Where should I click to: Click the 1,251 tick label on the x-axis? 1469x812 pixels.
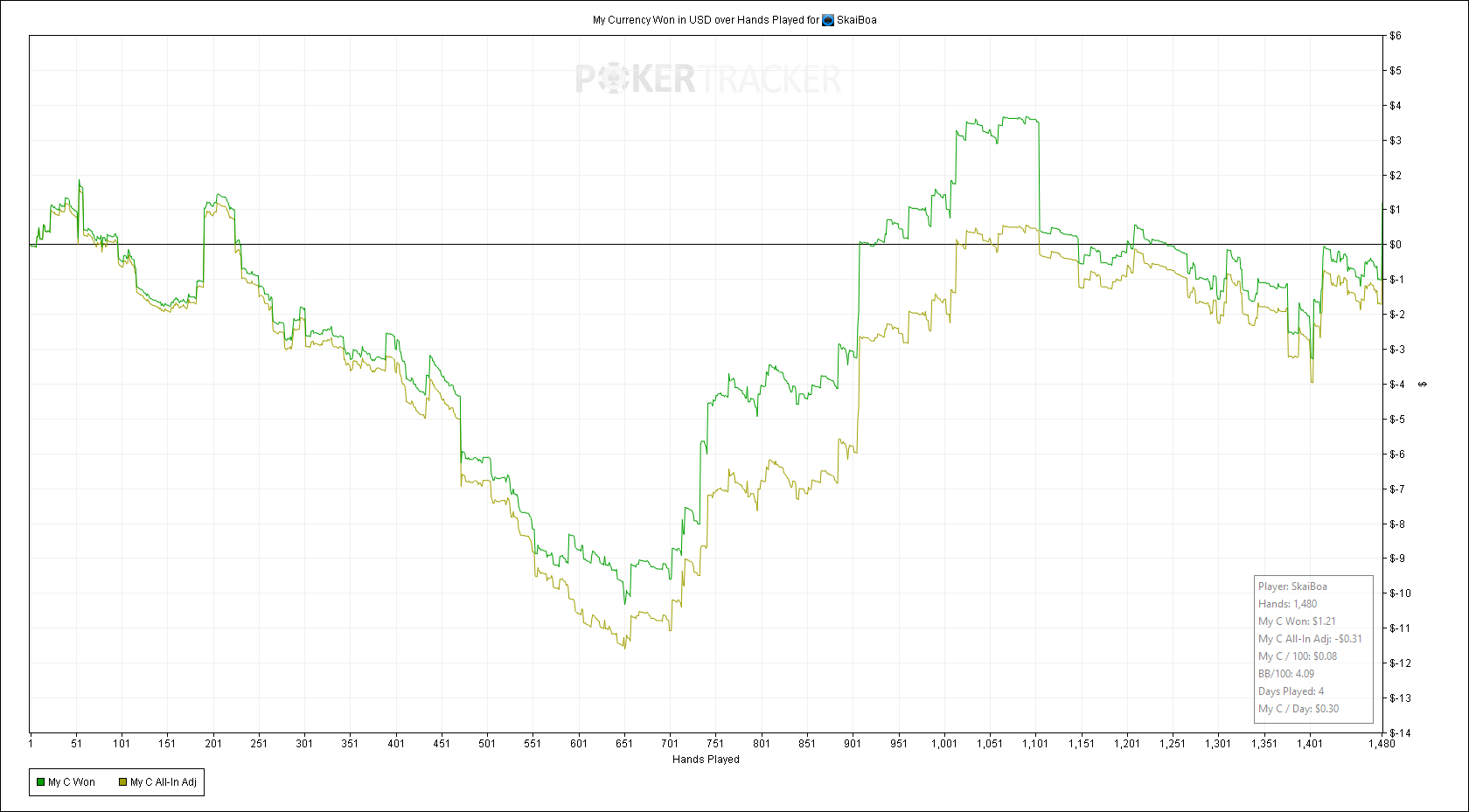tap(1173, 744)
